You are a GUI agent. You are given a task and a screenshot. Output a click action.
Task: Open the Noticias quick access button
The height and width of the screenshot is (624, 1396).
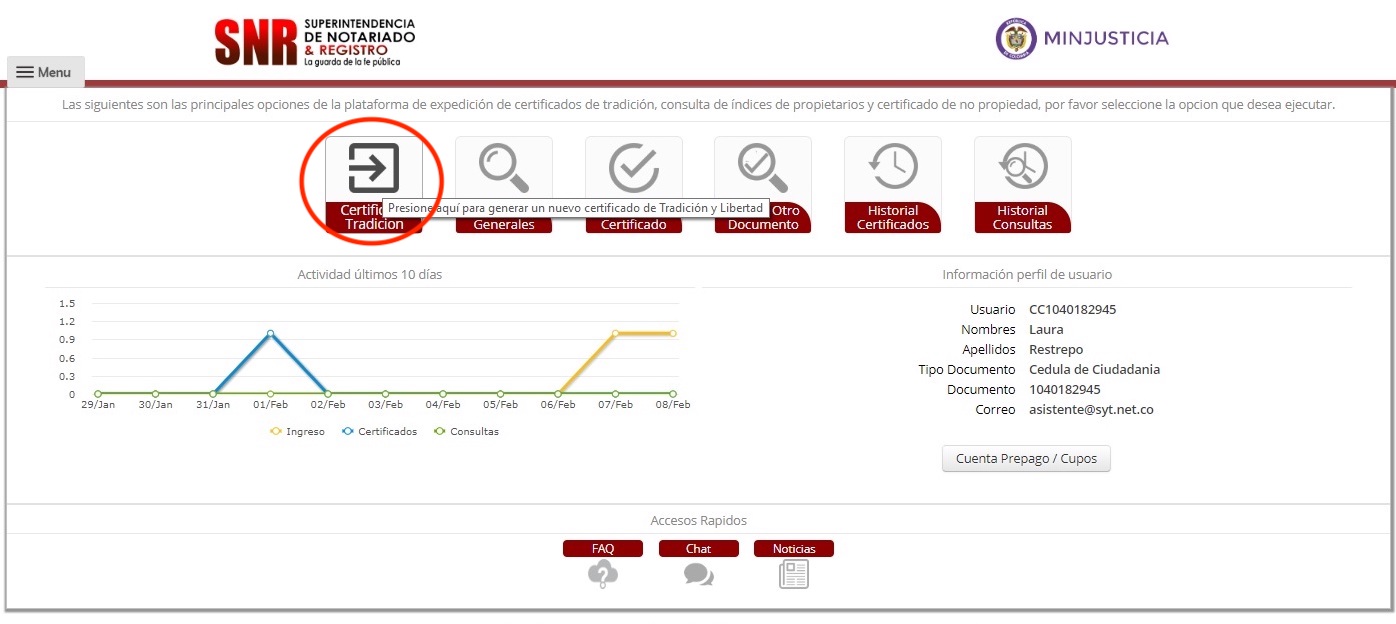point(794,548)
